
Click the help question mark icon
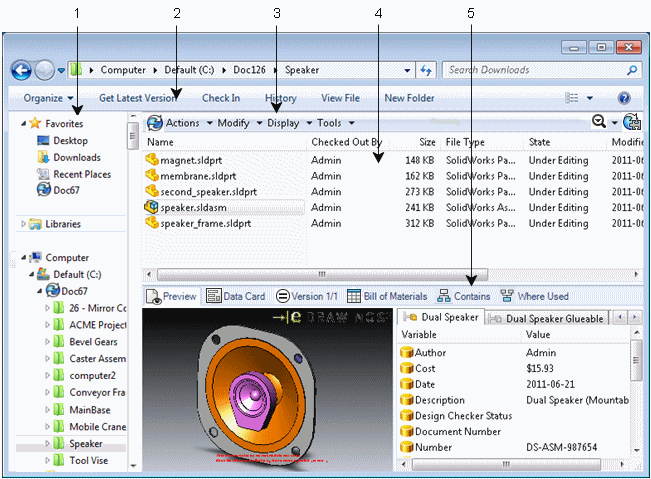pyautogui.click(x=624, y=98)
